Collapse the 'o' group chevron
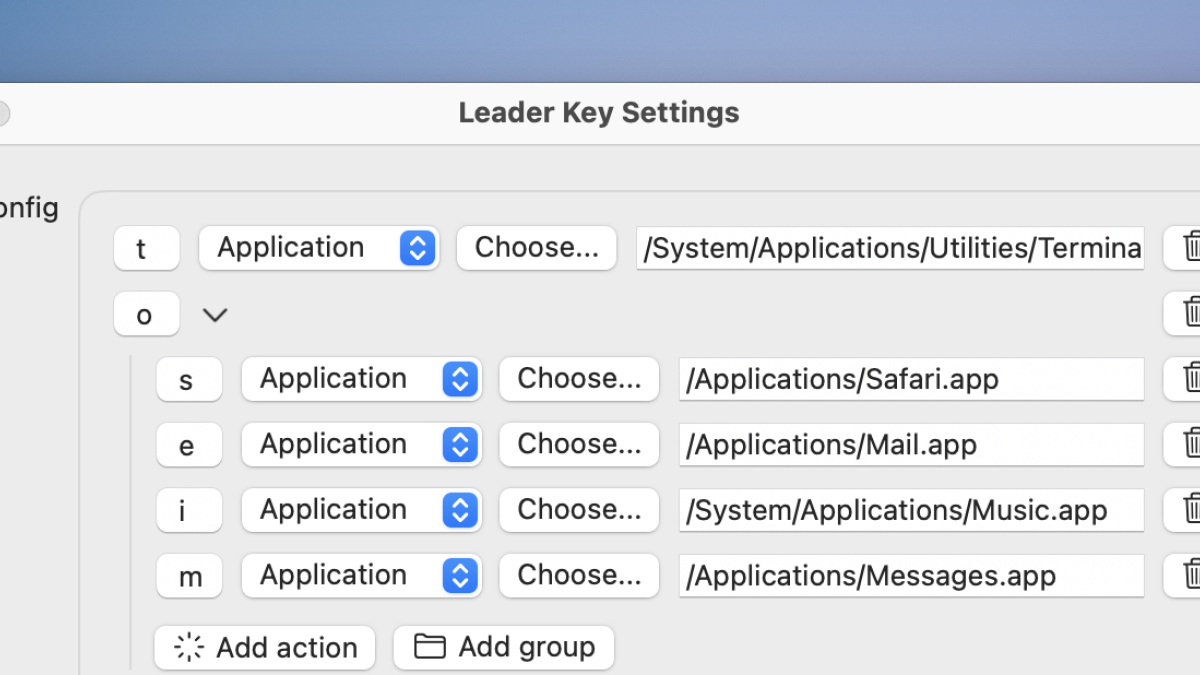 [x=215, y=315]
